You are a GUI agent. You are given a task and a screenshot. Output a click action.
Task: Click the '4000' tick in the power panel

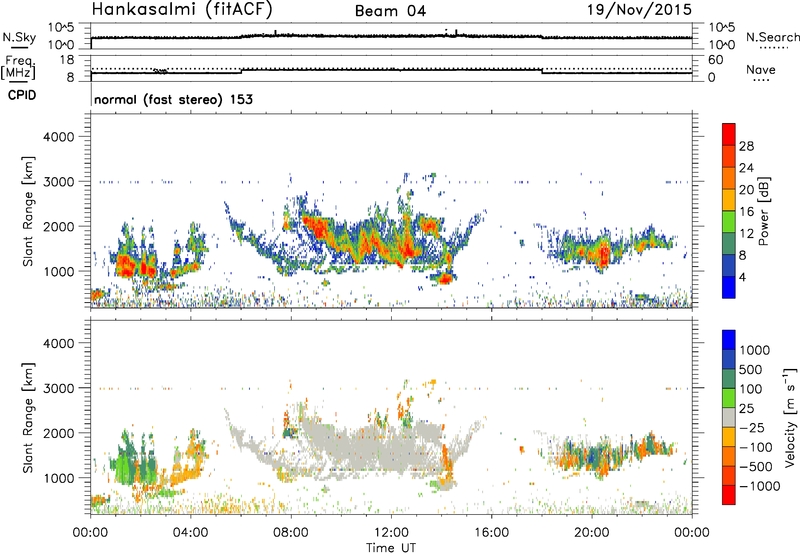click(x=58, y=137)
